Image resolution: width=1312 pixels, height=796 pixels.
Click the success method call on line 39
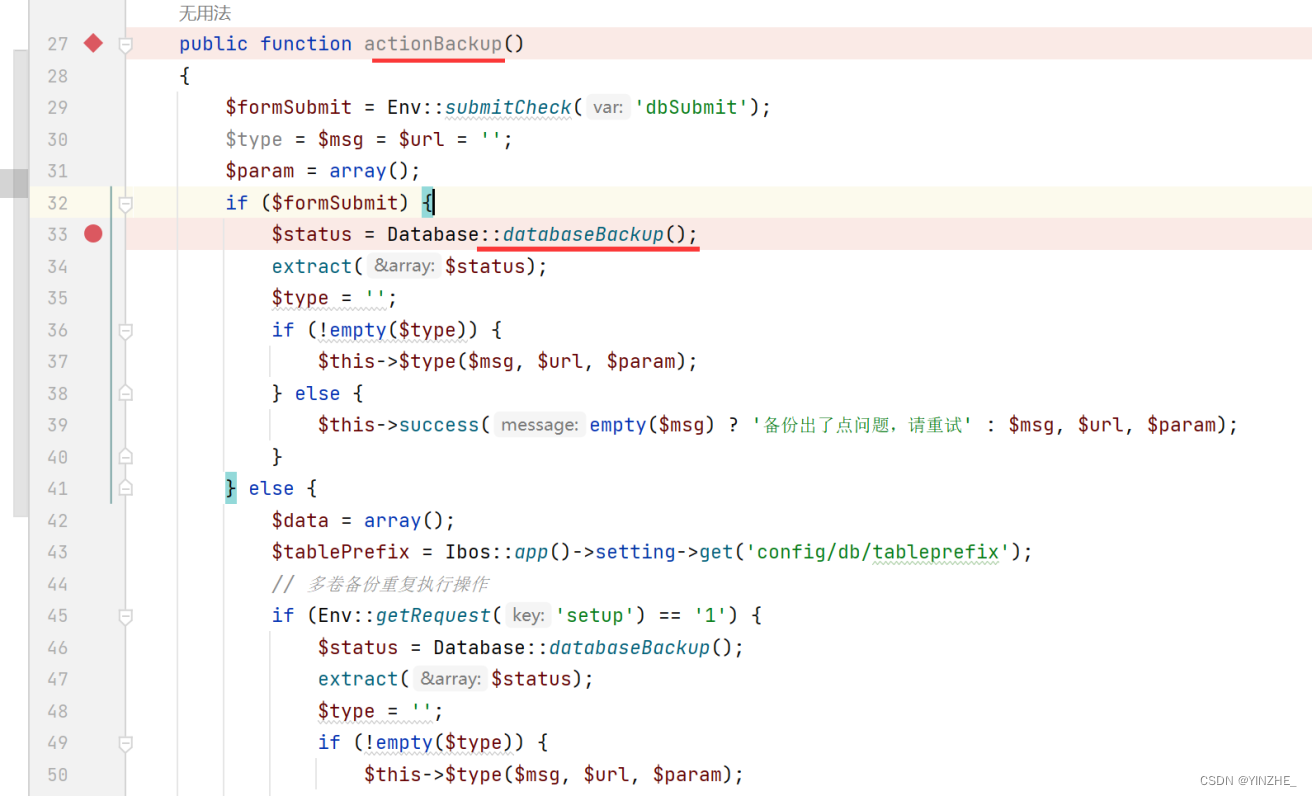coord(439,425)
